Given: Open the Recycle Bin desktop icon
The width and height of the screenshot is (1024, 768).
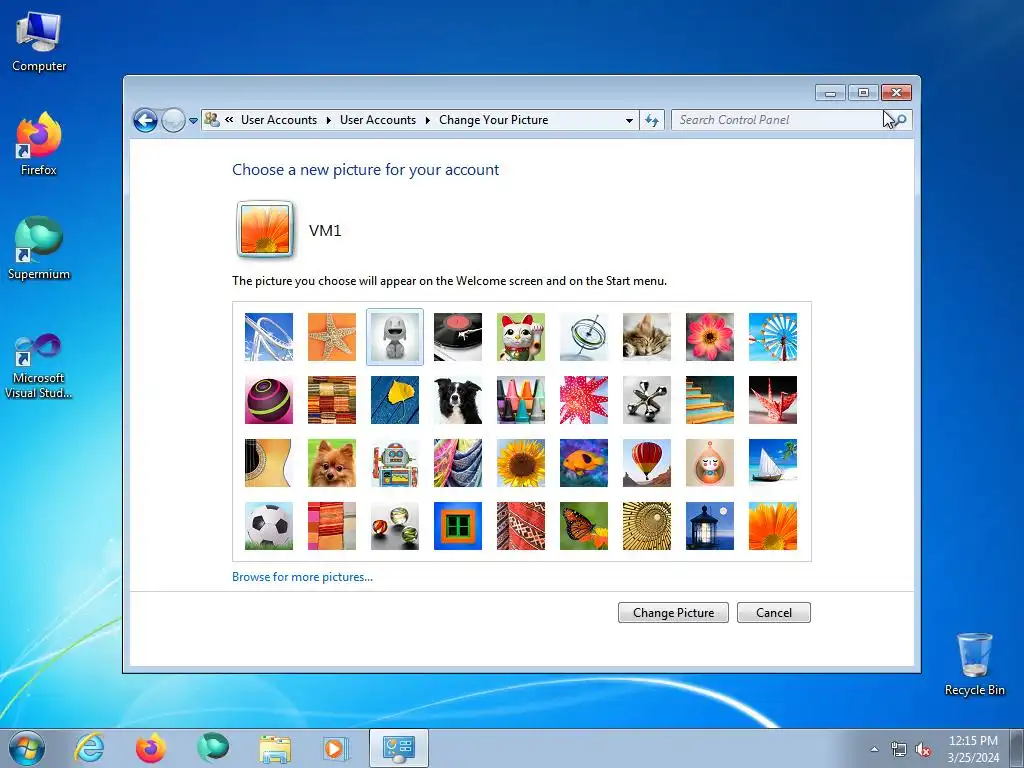Looking at the screenshot, I should click(974, 664).
